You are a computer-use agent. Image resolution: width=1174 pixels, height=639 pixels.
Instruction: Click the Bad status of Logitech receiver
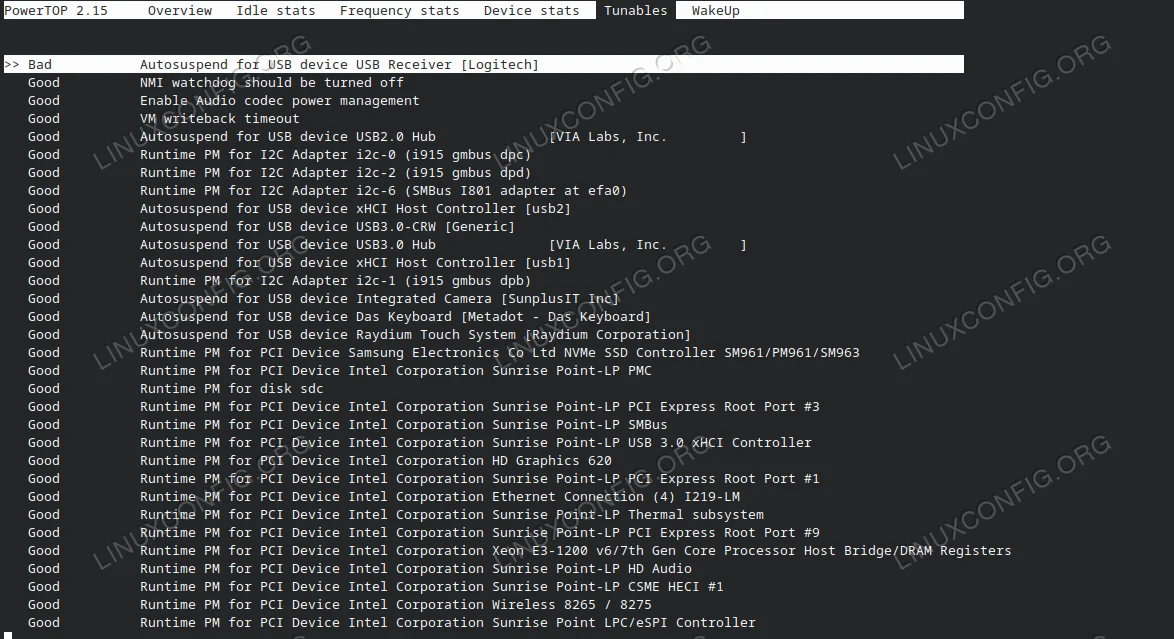pos(40,64)
